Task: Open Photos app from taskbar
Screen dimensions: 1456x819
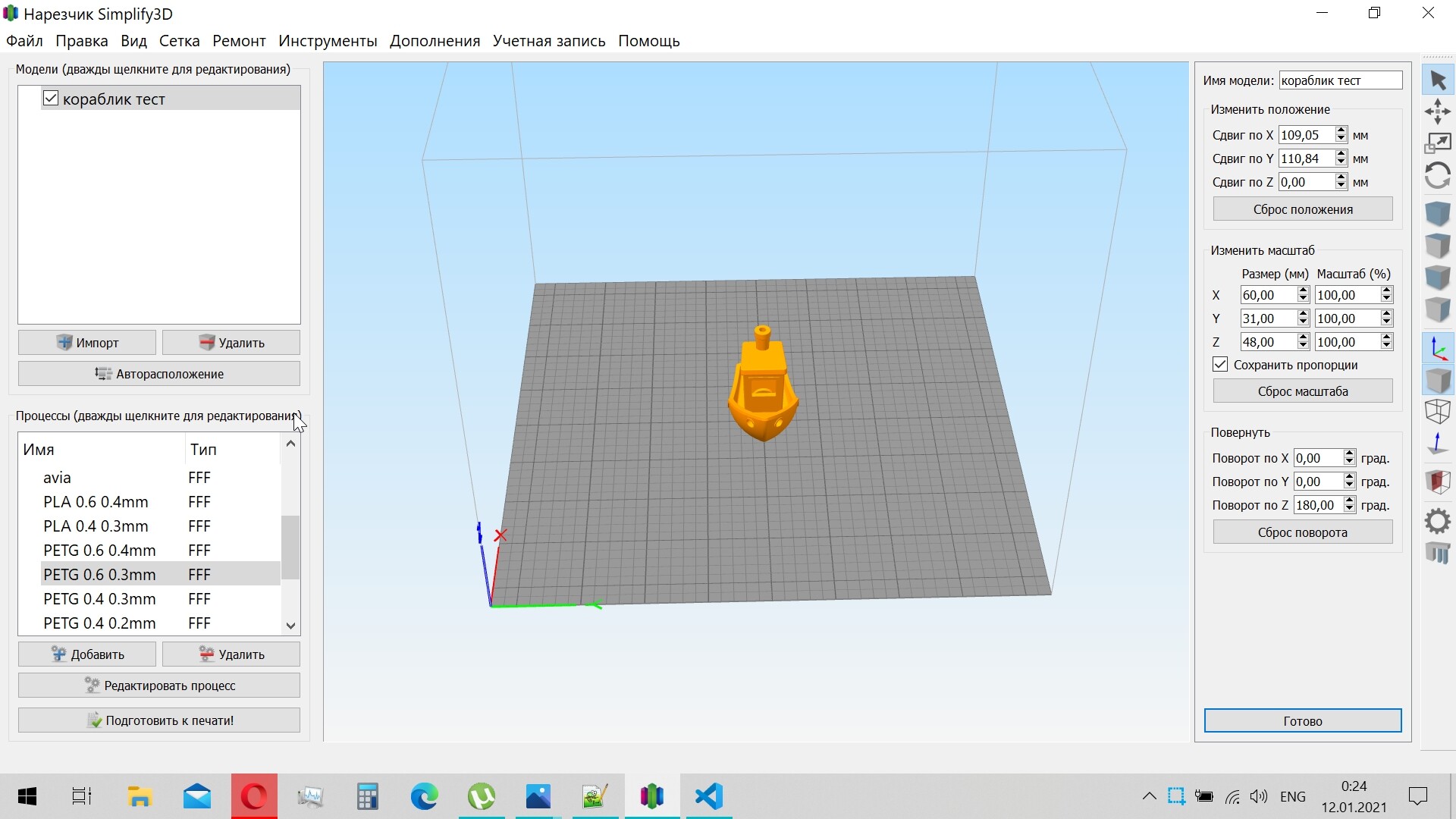Action: coord(538,796)
